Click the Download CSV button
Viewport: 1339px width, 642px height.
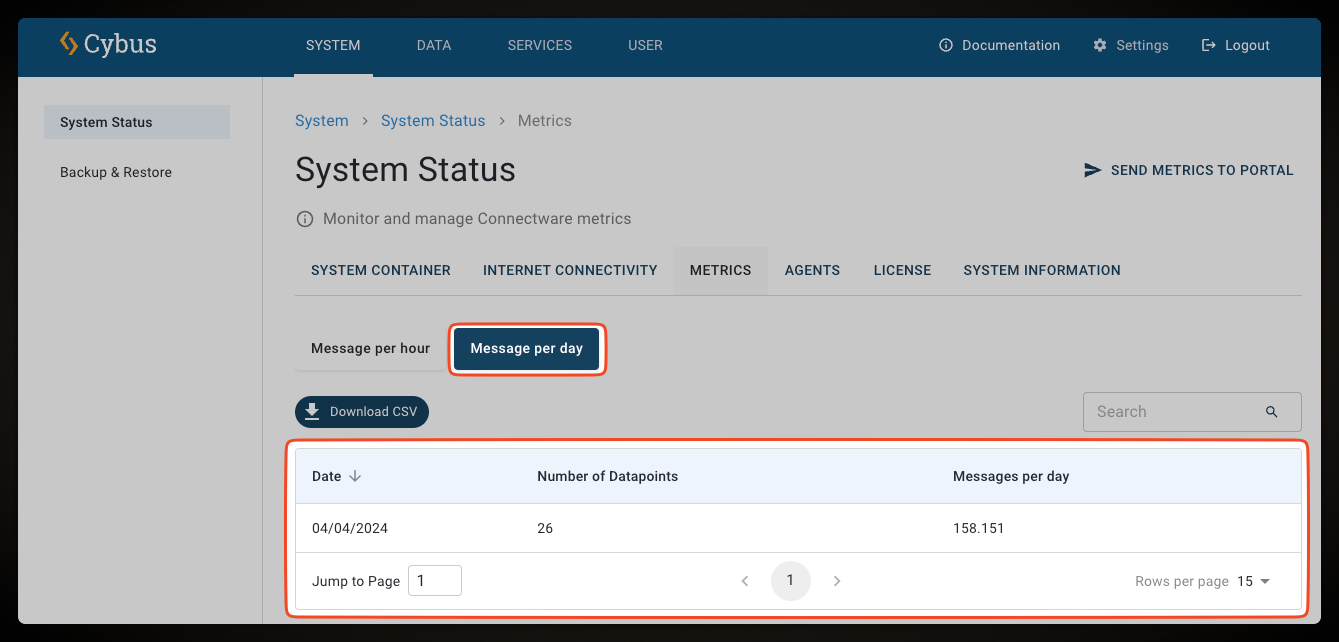(362, 412)
